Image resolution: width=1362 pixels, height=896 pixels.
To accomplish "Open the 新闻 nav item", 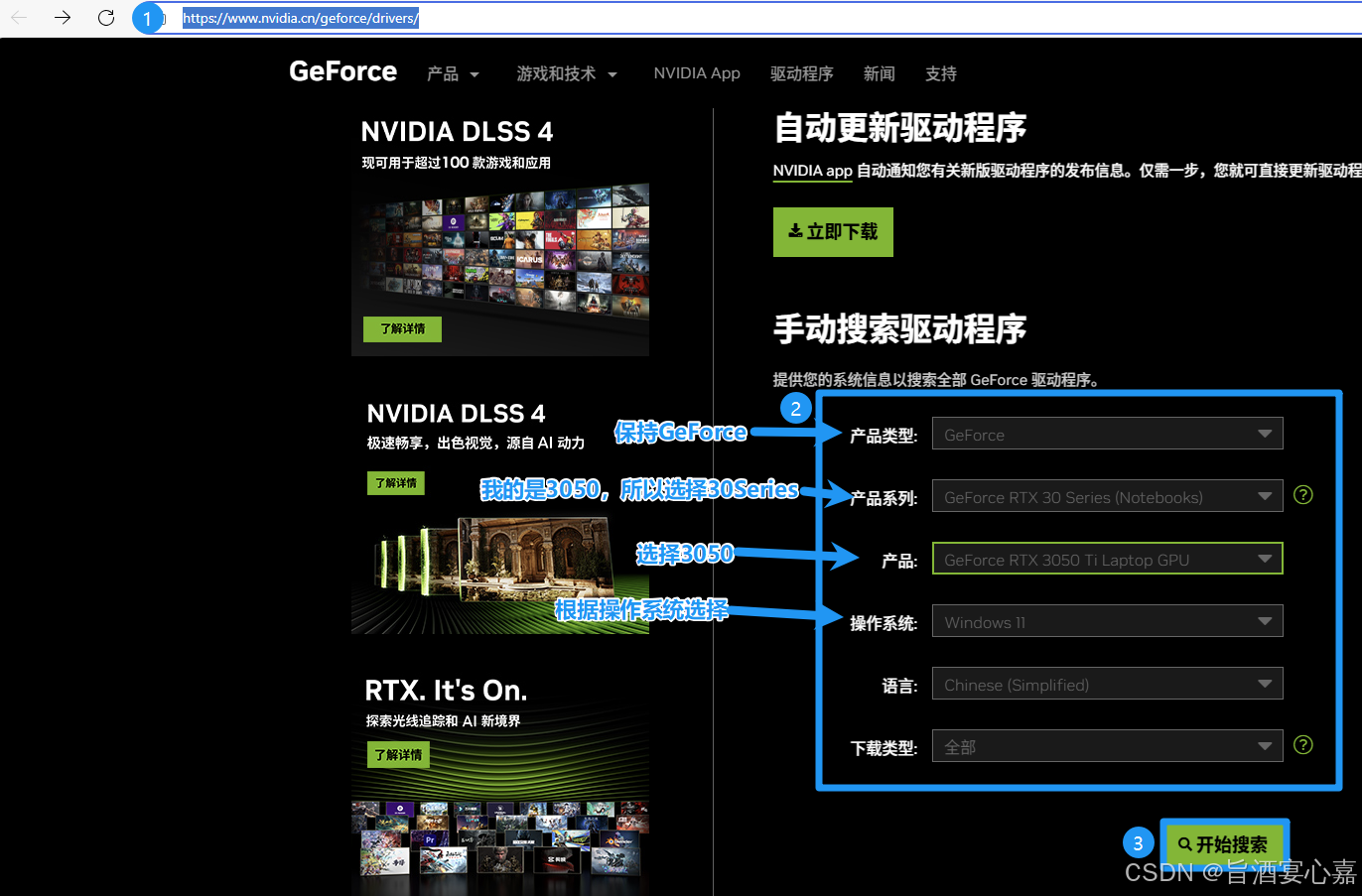I will pos(880,73).
